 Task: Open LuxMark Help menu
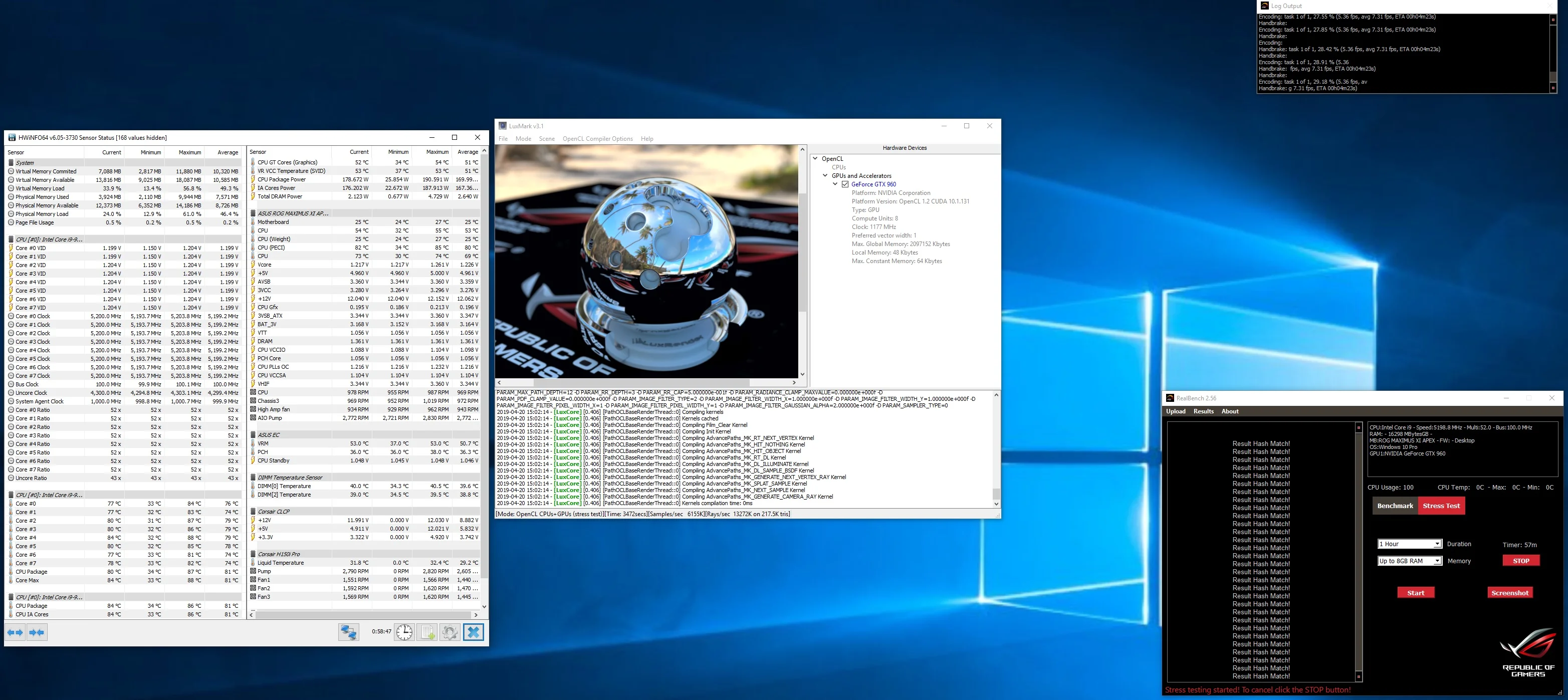(x=646, y=139)
